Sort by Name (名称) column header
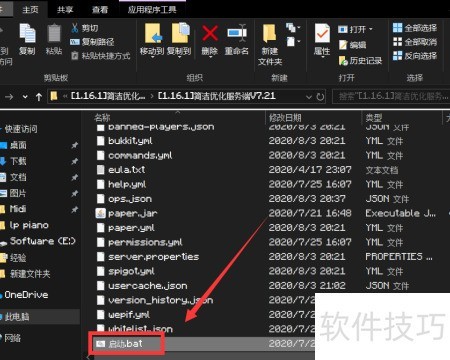The height and width of the screenshot is (360, 450). (102, 117)
